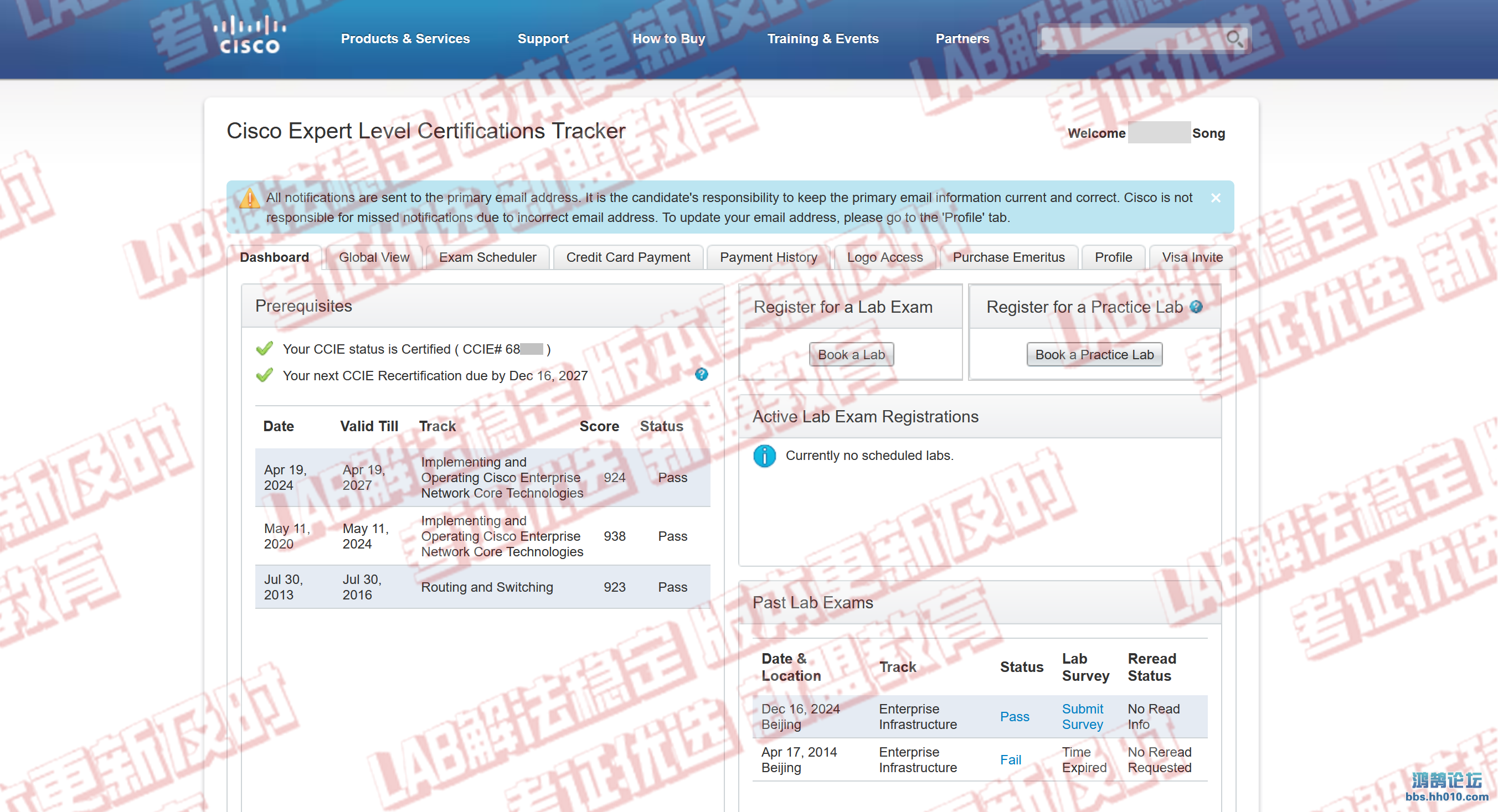The width and height of the screenshot is (1498, 812).
Task: Click info icon next to recertification date
Action: pos(702,375)
